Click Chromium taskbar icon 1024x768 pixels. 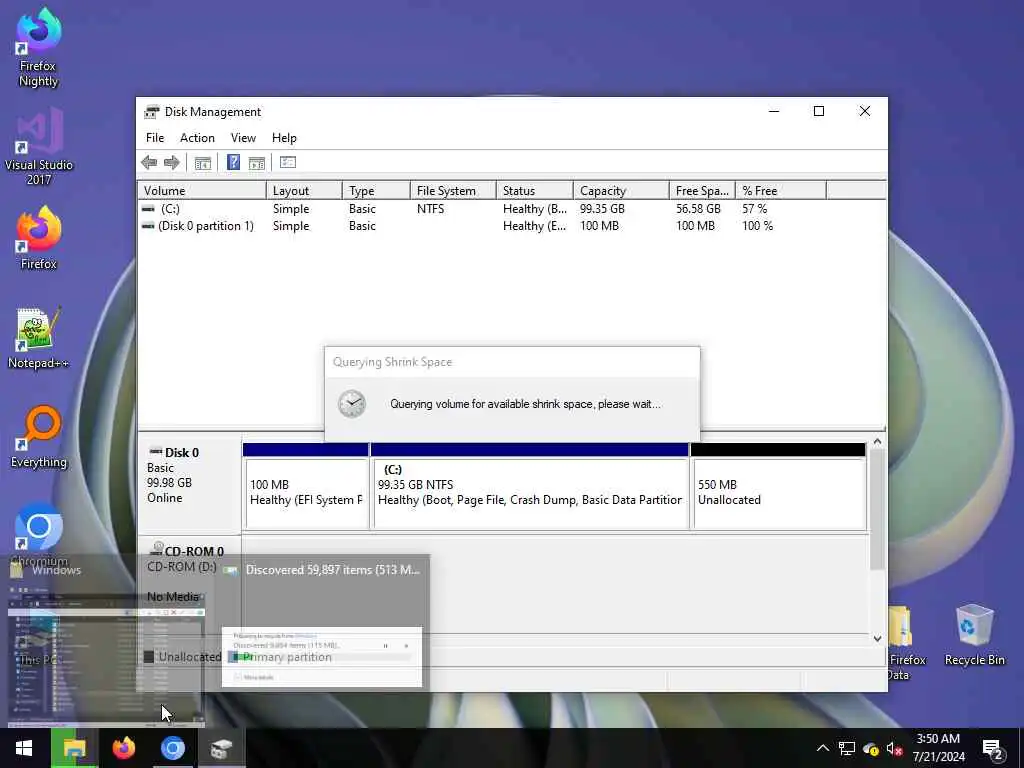tap(172, 748)
